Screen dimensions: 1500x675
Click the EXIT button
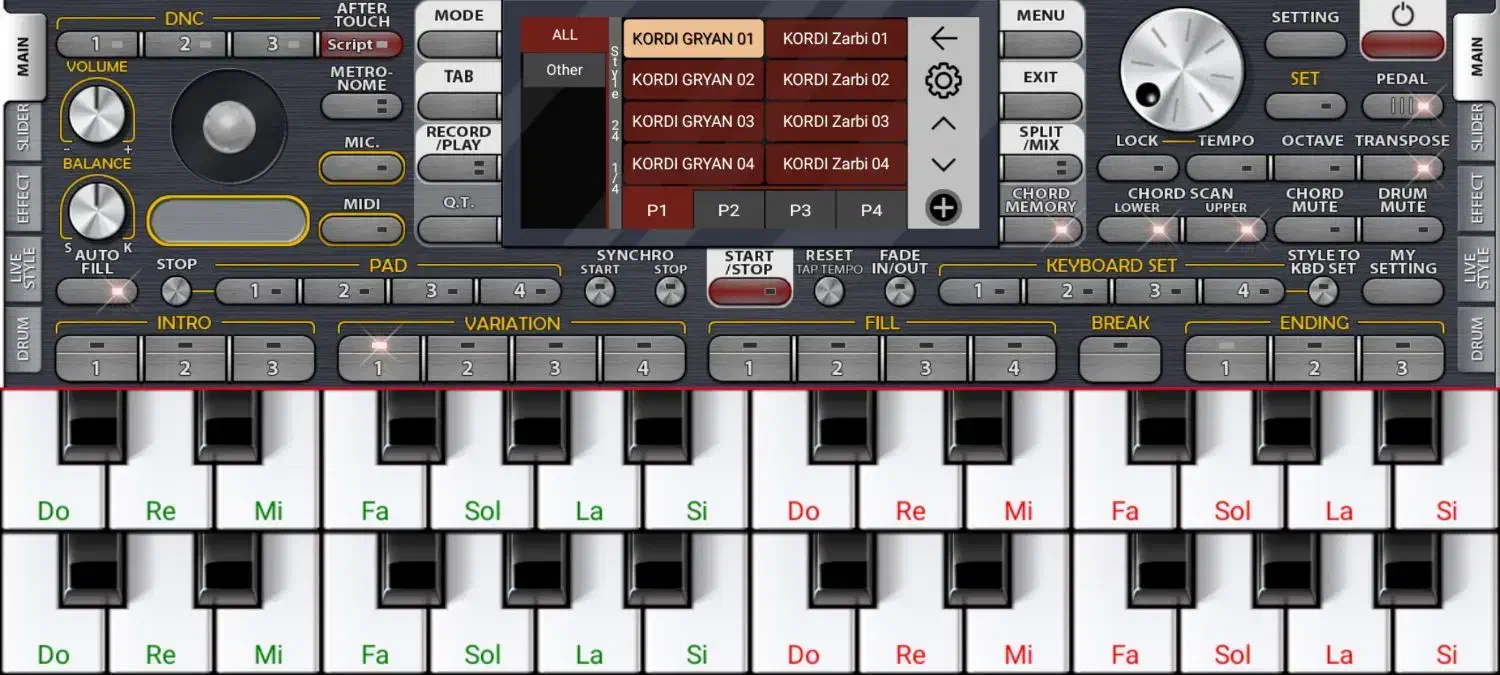coord(1041,106)
